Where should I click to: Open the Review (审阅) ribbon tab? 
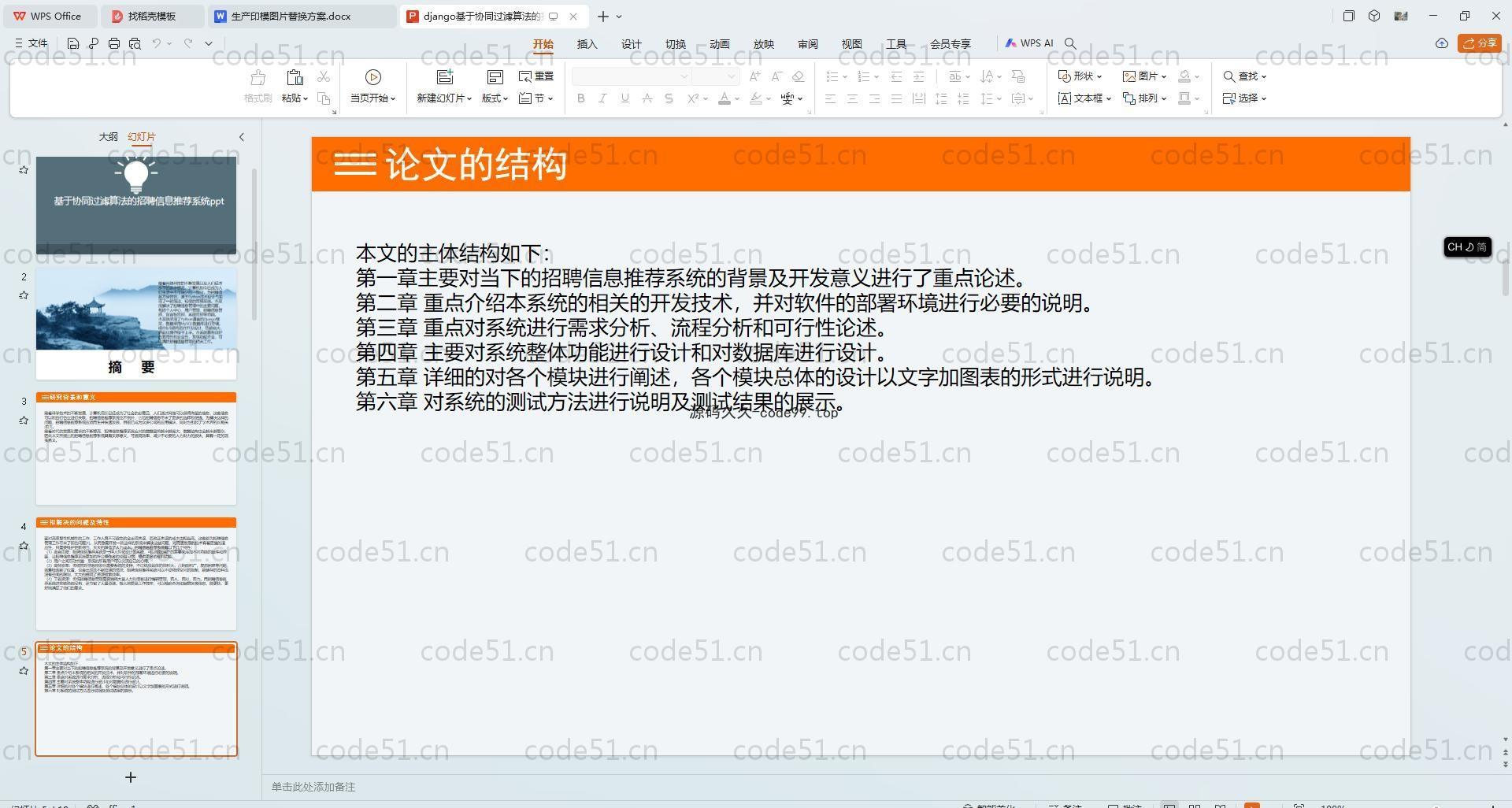[x=808, y=44]
